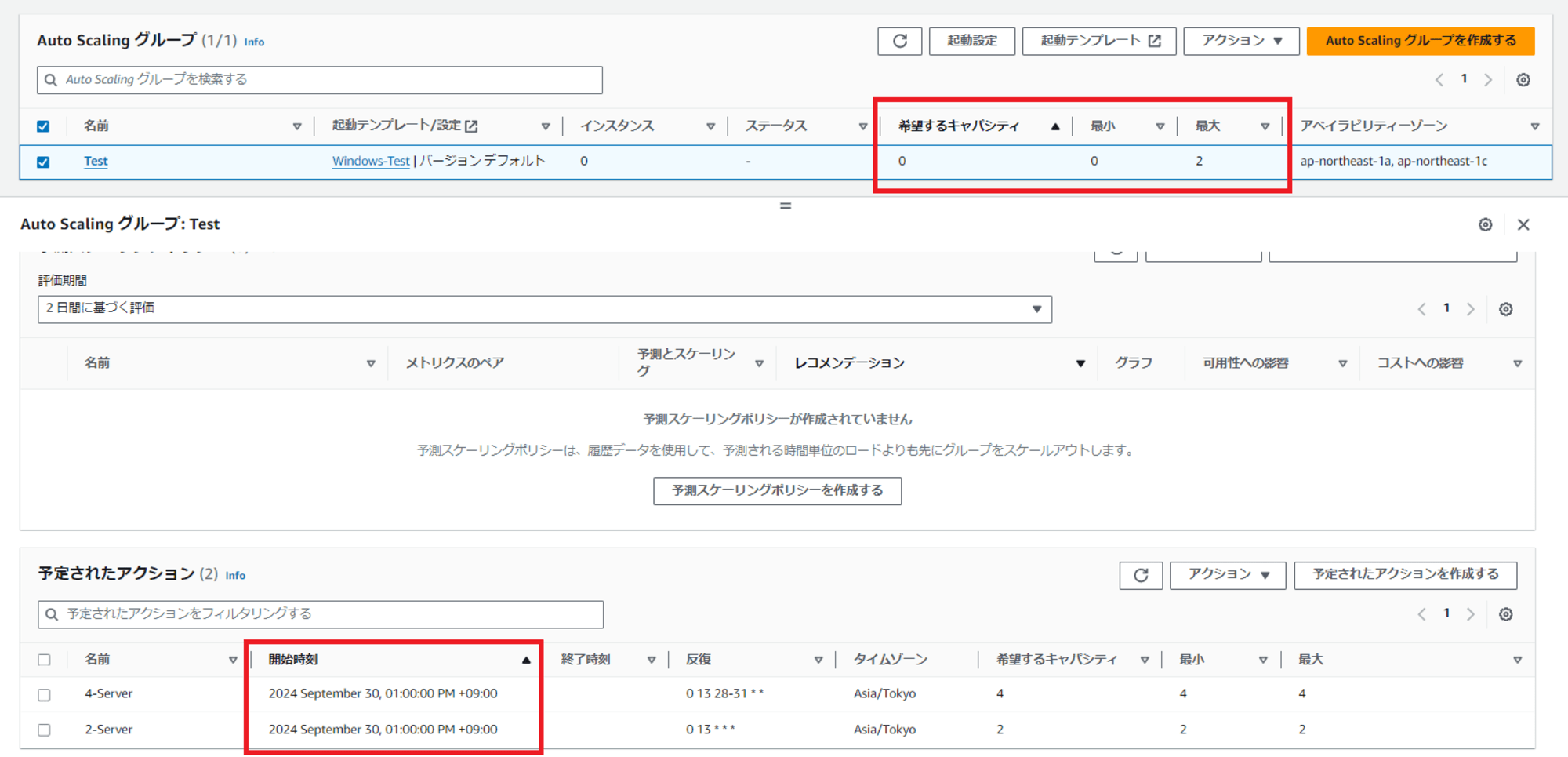Sort scheduled actions by 最小 column arrow
Screen dimensions: 1568x757
1262,661
